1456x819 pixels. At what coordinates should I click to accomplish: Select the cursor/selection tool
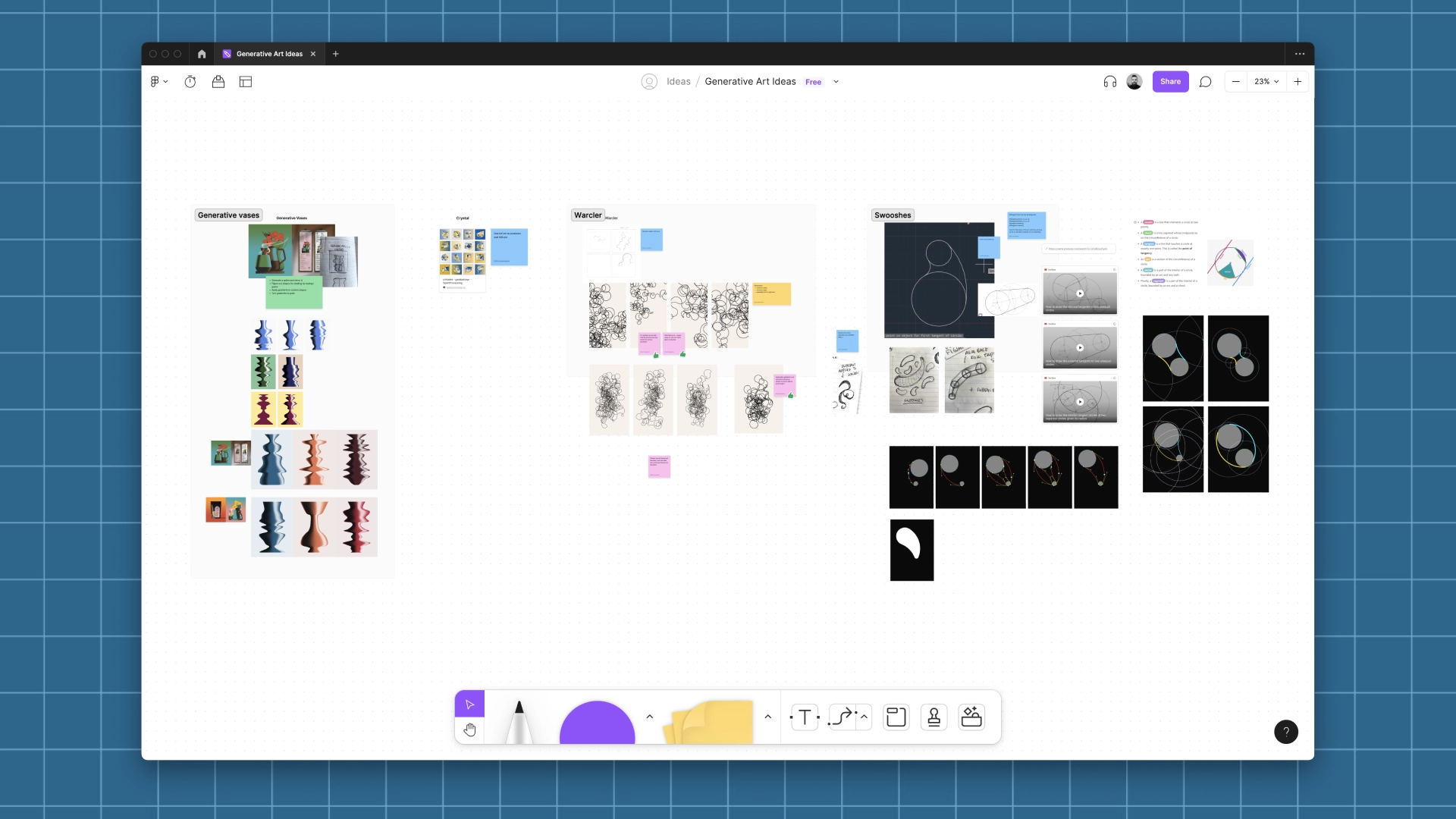(469, 704)
